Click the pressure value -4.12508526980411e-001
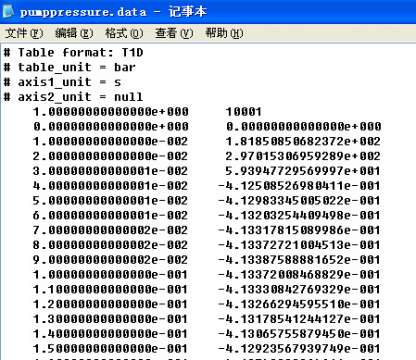The height and width of the screenshot is (360, 416). [299, 186]
